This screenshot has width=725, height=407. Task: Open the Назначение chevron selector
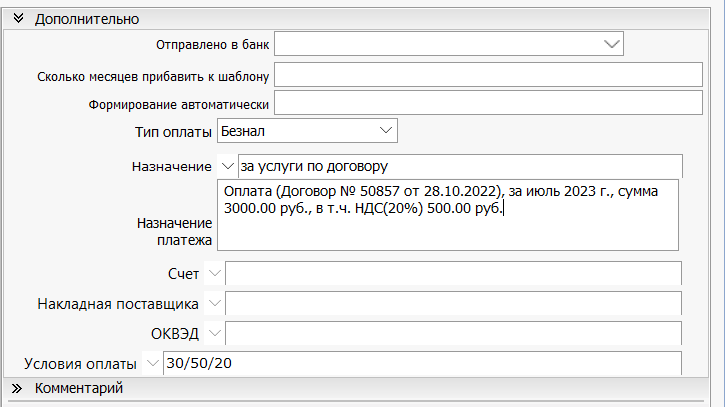(227, 165)
